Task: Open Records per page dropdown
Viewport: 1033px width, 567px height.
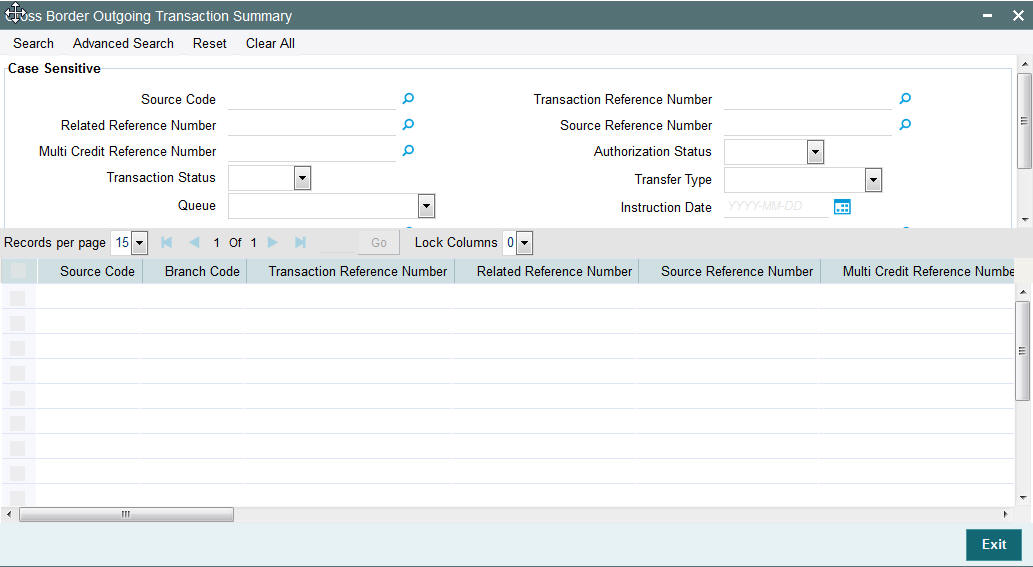Action: point(140,243)
